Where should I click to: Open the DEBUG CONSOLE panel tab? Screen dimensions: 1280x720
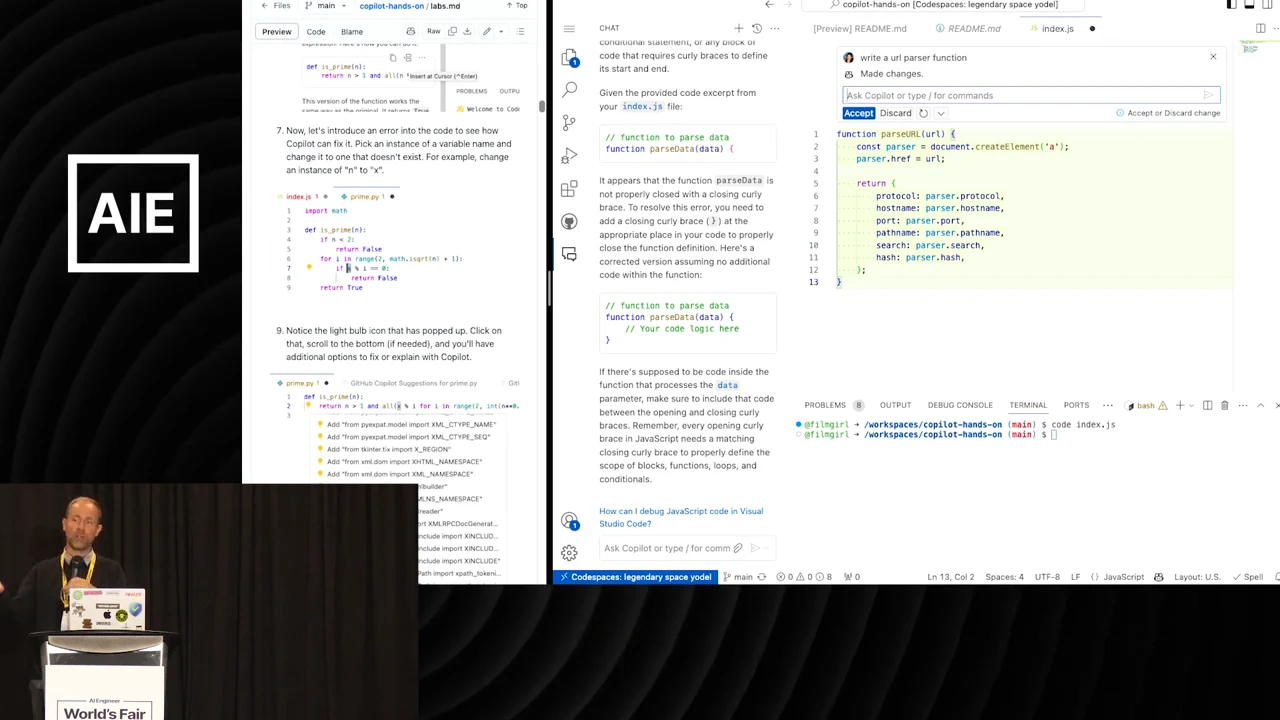point(960,405)
